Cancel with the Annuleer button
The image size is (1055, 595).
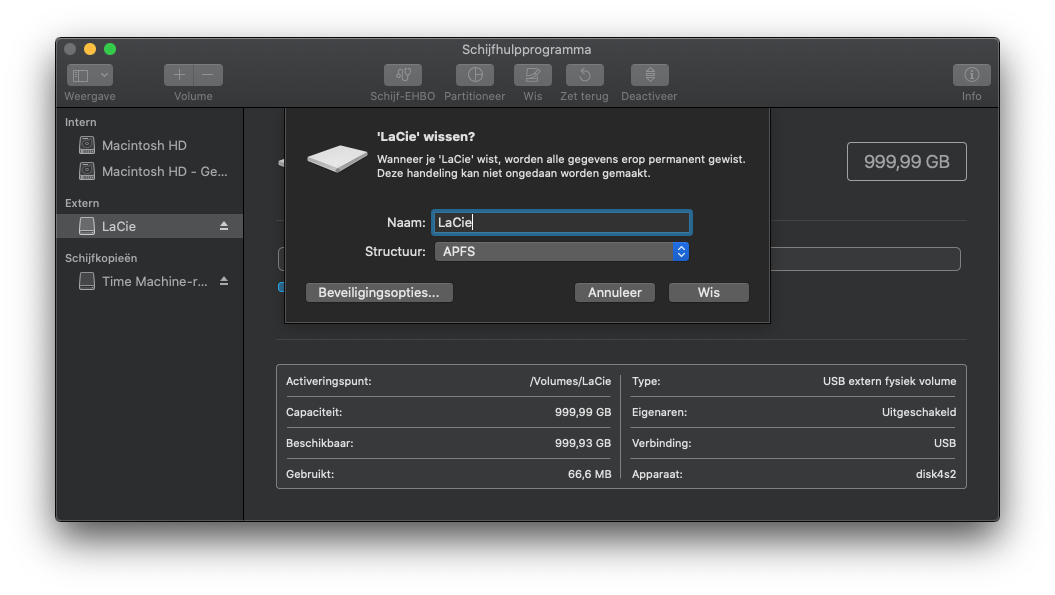[614, 292]
